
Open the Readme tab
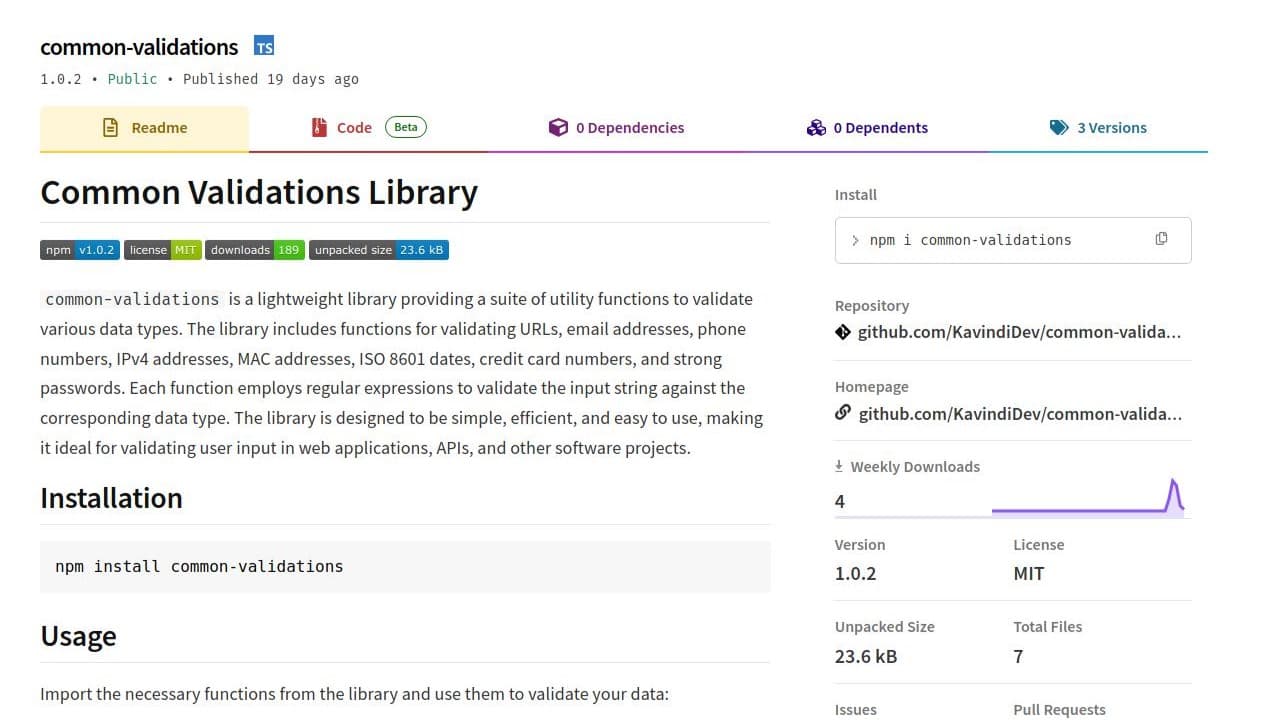coord(144,128)
